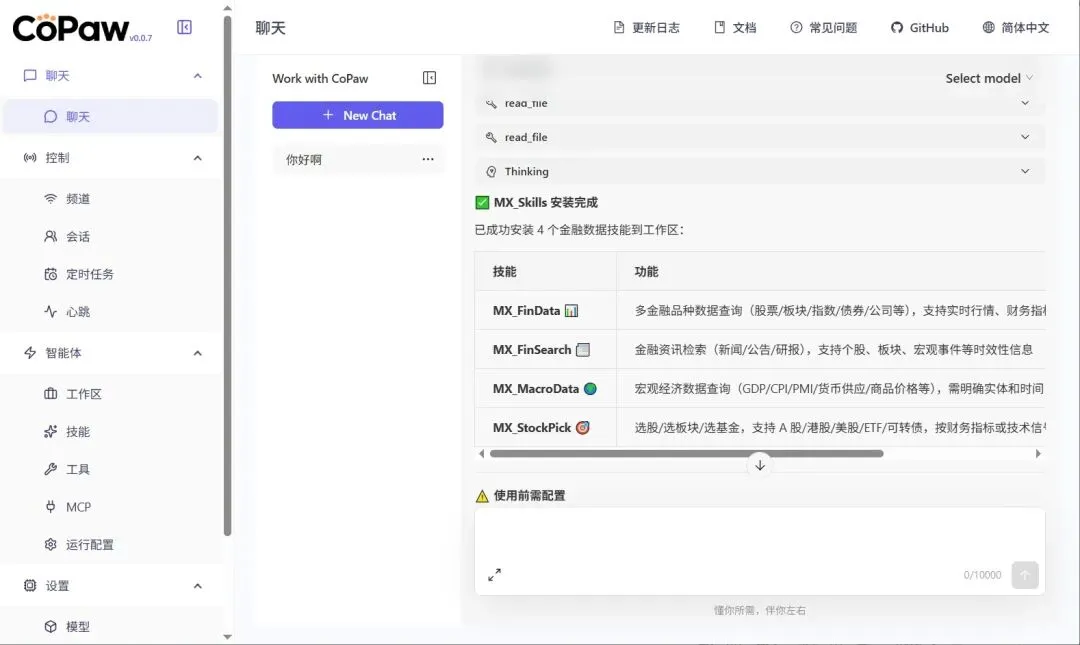This screenshot has height=645, width=1080.
Task: Click the 使用前需配置 heading
Action: [x=529, y=495]
